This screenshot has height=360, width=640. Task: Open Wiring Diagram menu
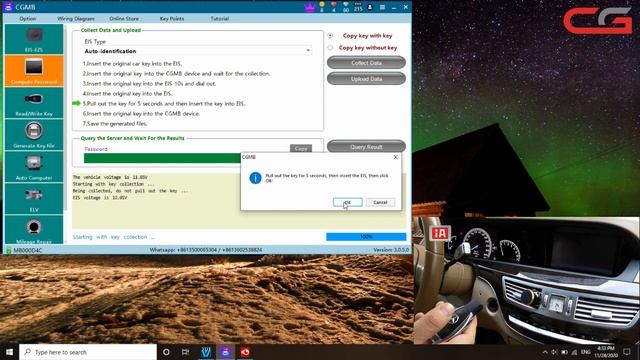tap(76, 19)
